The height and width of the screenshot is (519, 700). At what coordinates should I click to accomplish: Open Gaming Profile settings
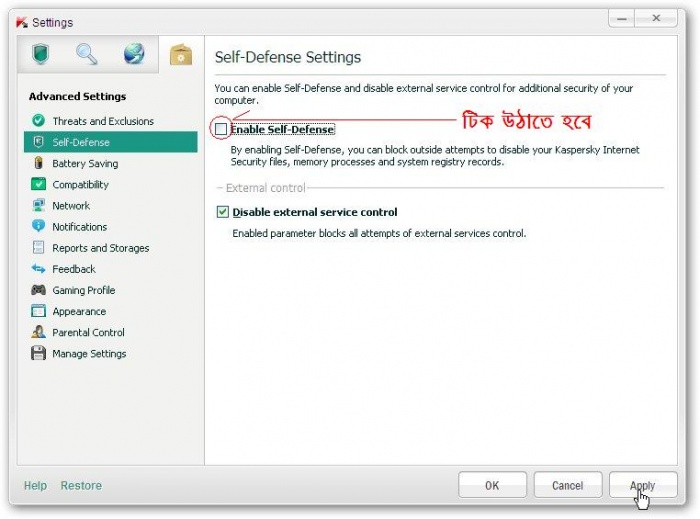point(110,290)
